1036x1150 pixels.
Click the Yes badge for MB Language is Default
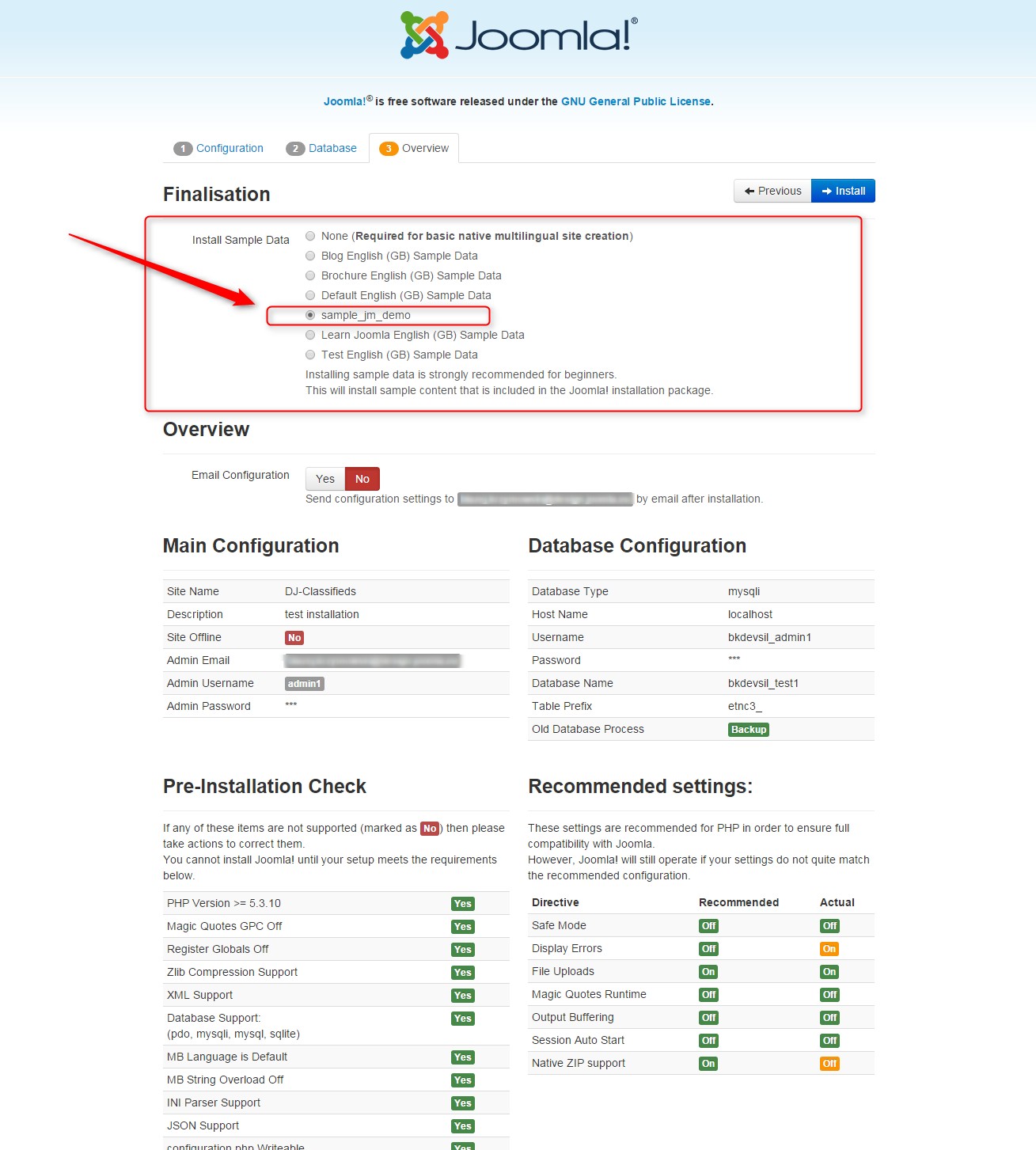(x=463, y=1057)
